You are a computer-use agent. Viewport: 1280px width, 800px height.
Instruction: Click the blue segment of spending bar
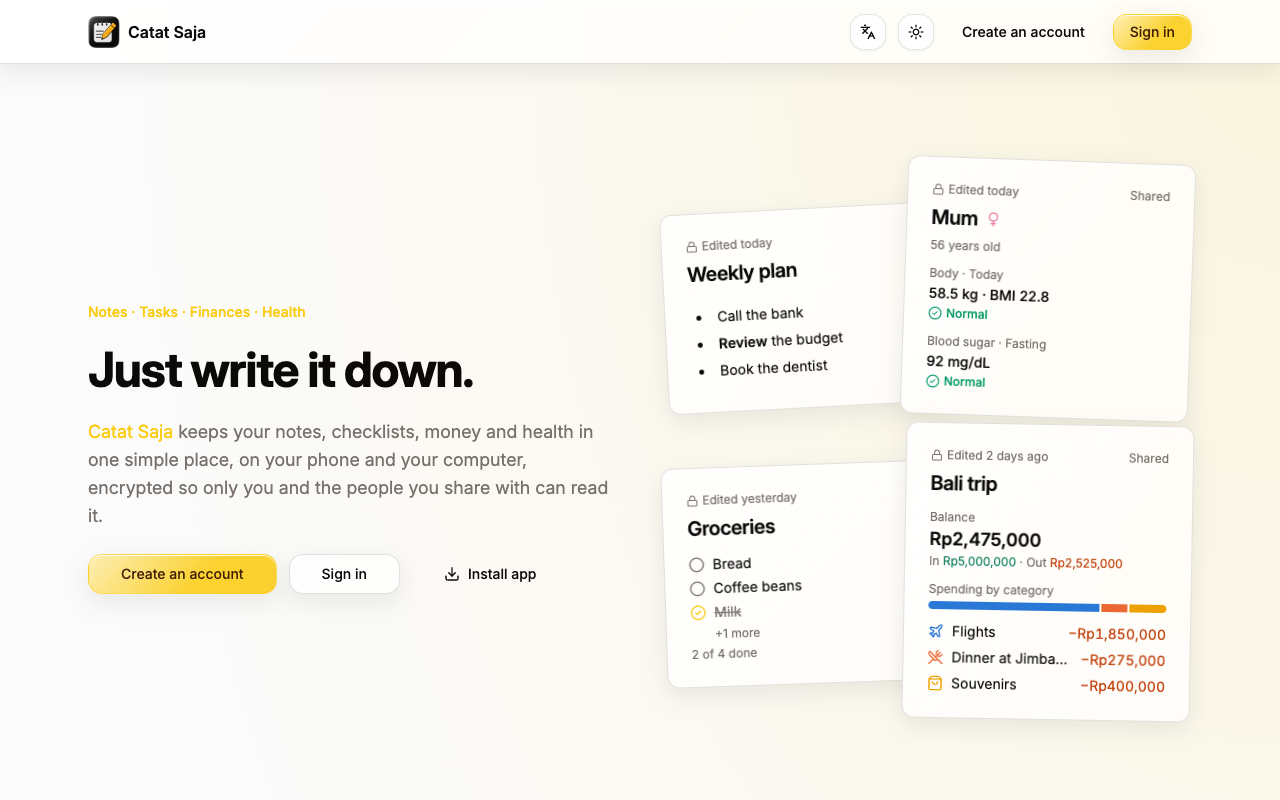(x=1014, y=606)
